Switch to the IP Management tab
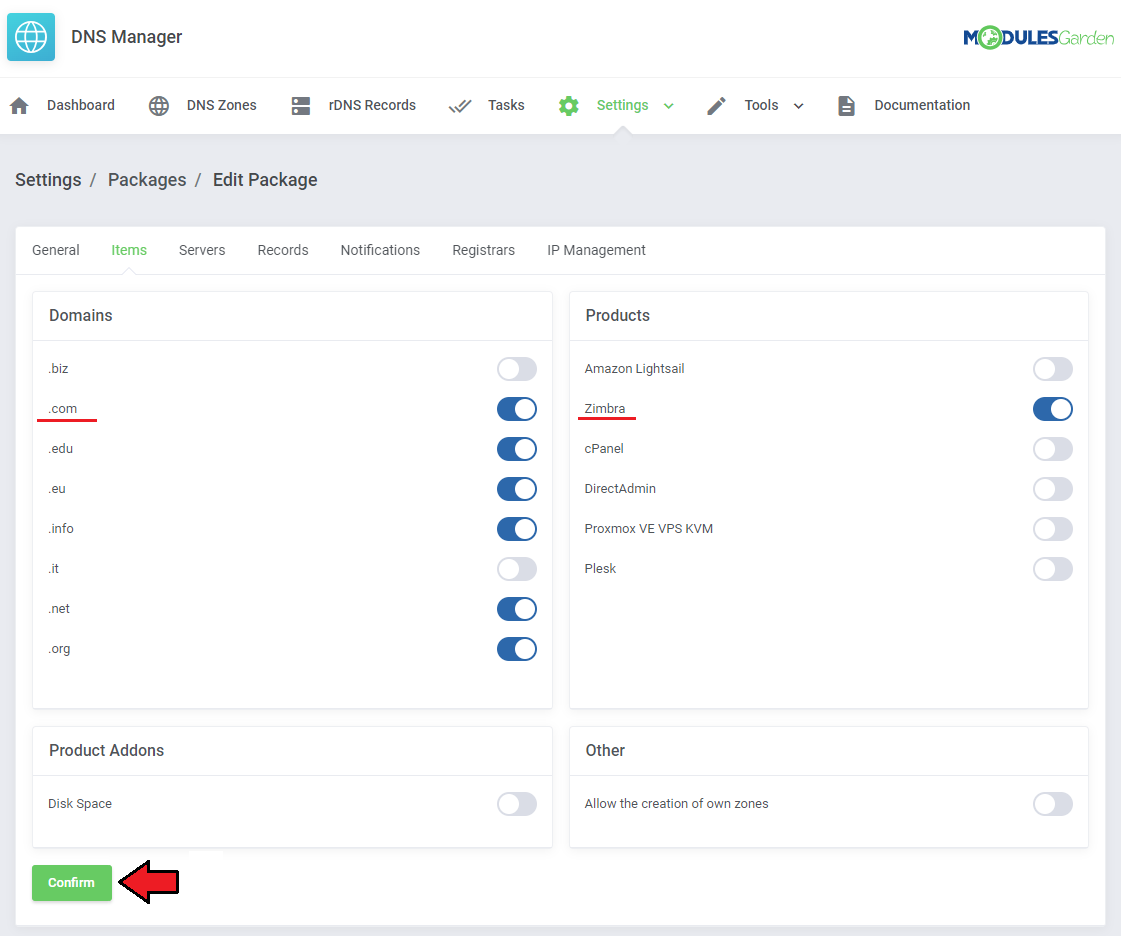The height and width of the screenshot is (936, 1121). [x=596, y=250]
